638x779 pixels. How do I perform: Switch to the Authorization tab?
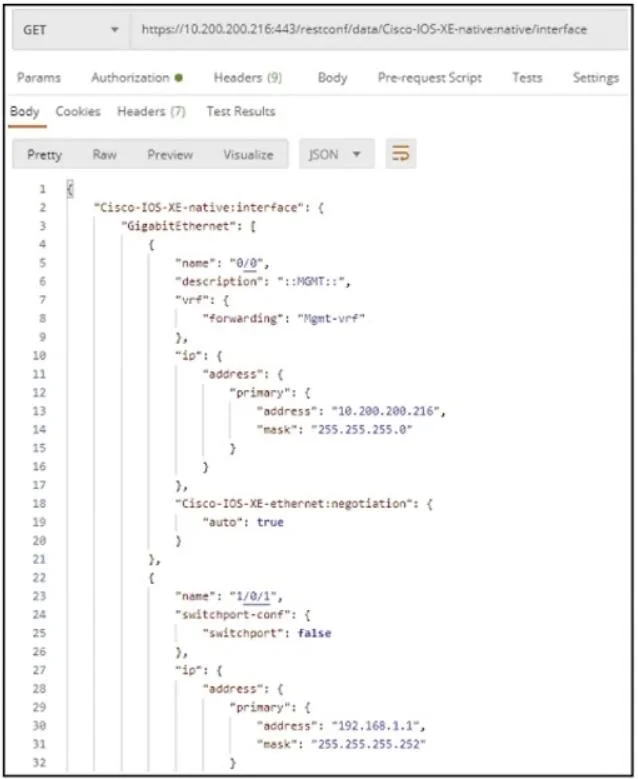click(x=130, y=78)
